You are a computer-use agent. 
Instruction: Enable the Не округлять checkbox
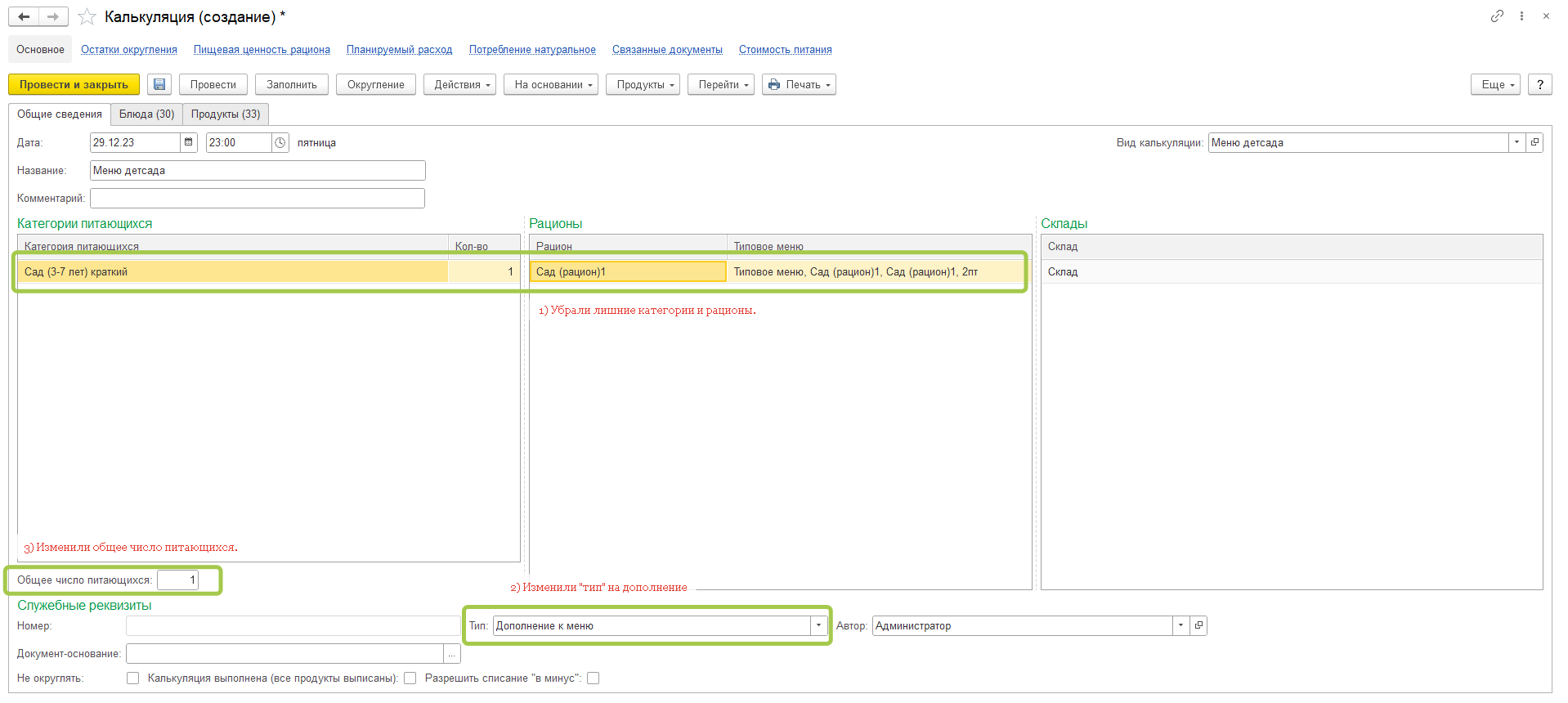tap(133, 678)
